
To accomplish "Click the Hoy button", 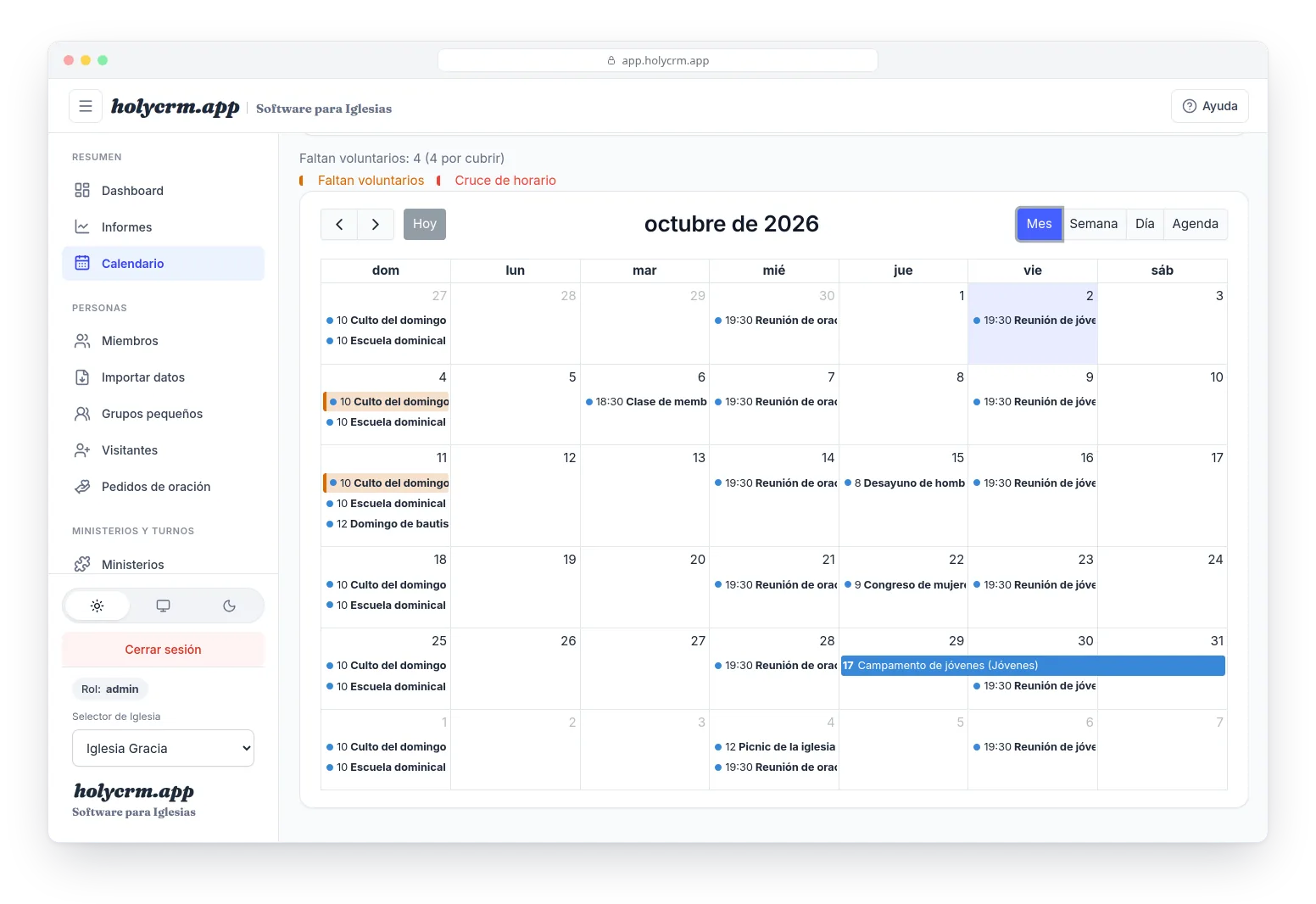I will (x=425, y=224).
